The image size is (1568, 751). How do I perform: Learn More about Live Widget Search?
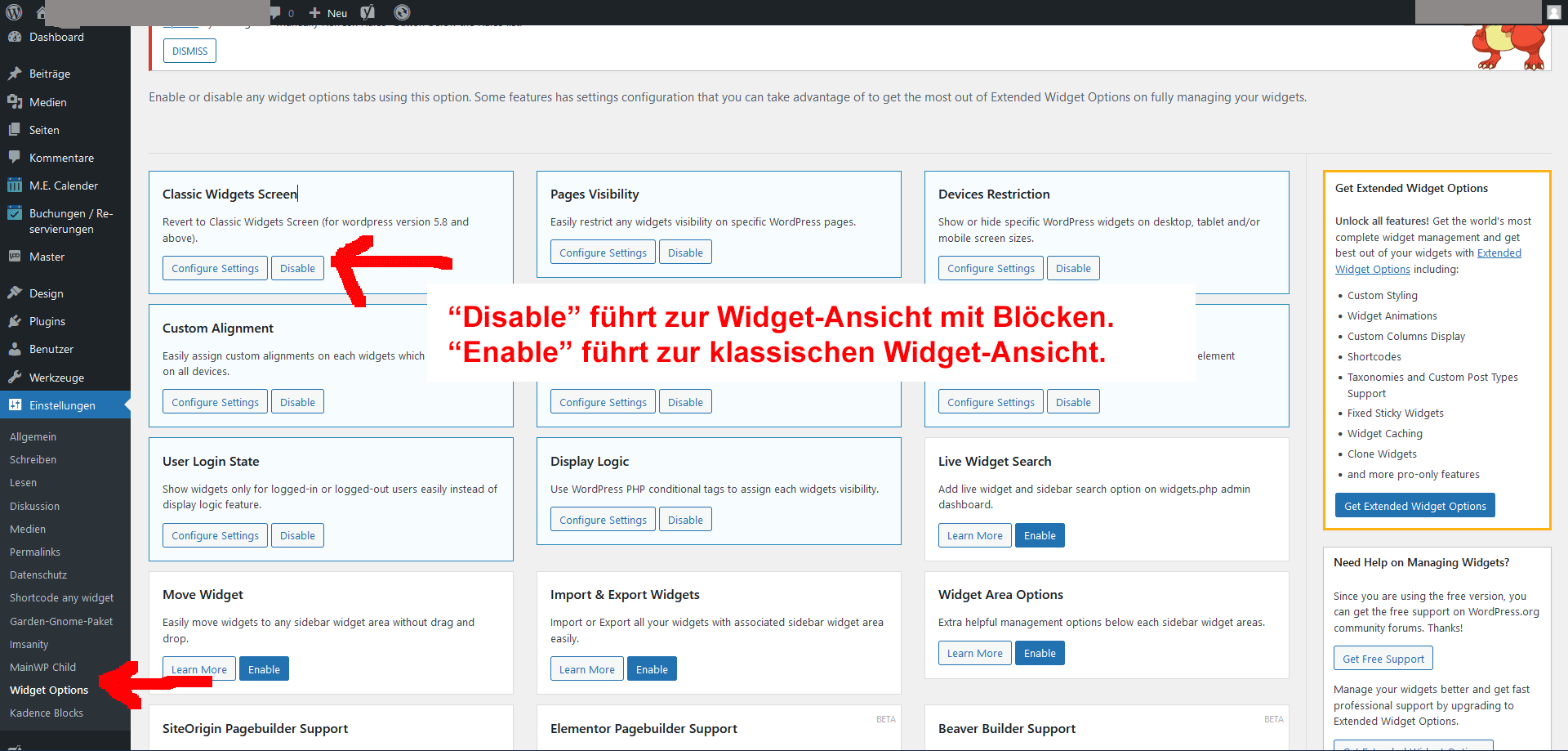point(975,535)
